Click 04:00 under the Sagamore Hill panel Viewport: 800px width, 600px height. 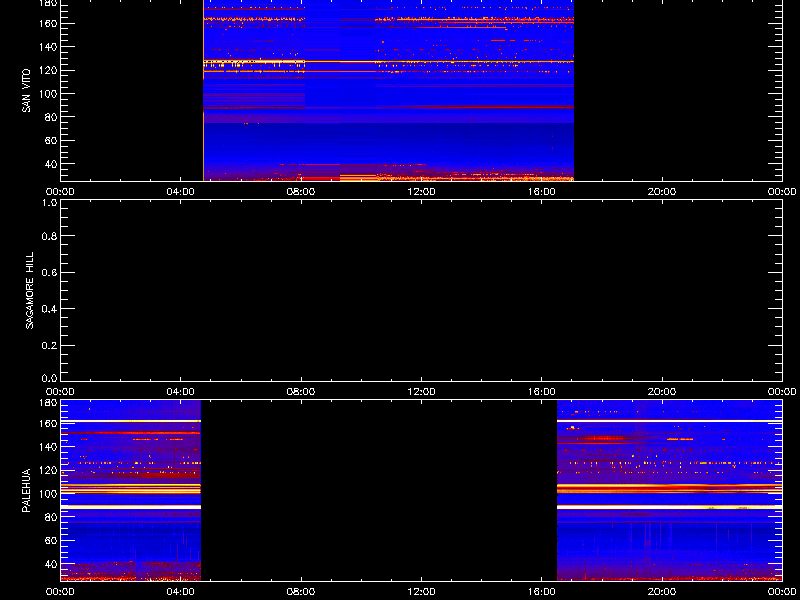pos(181,392)
